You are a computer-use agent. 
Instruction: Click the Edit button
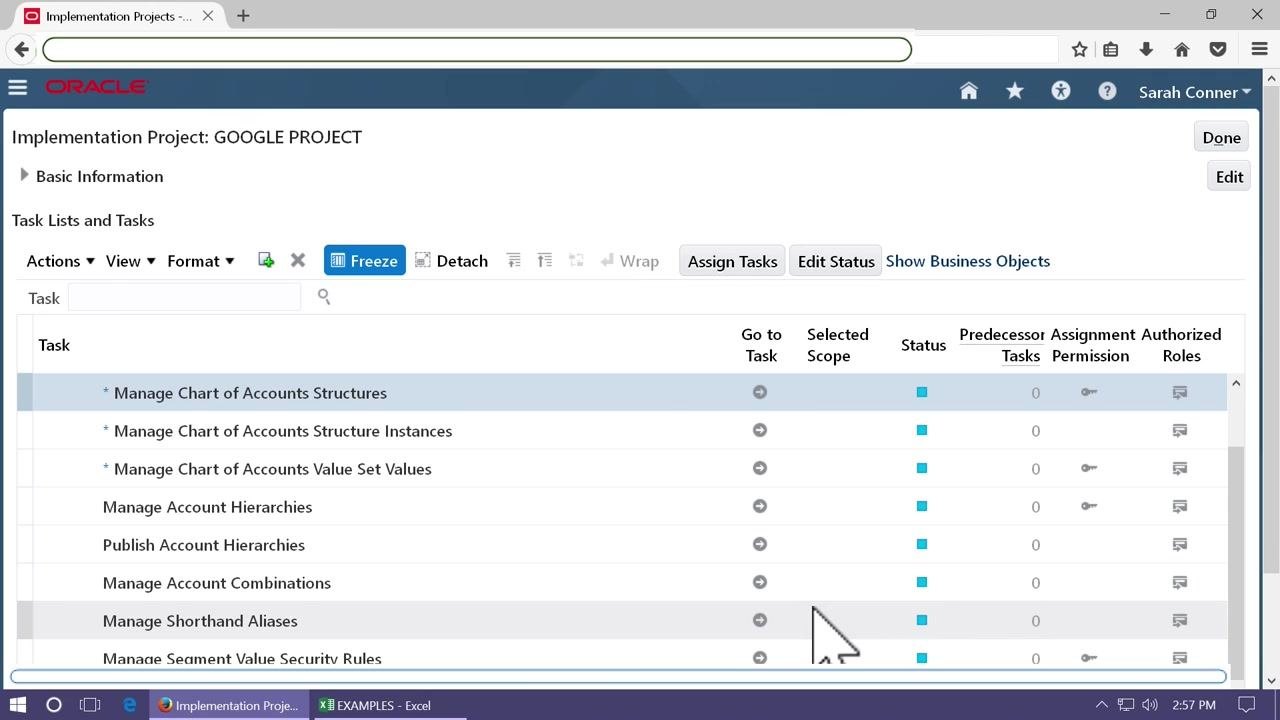pyautogui.click(x=1229, y=176)
